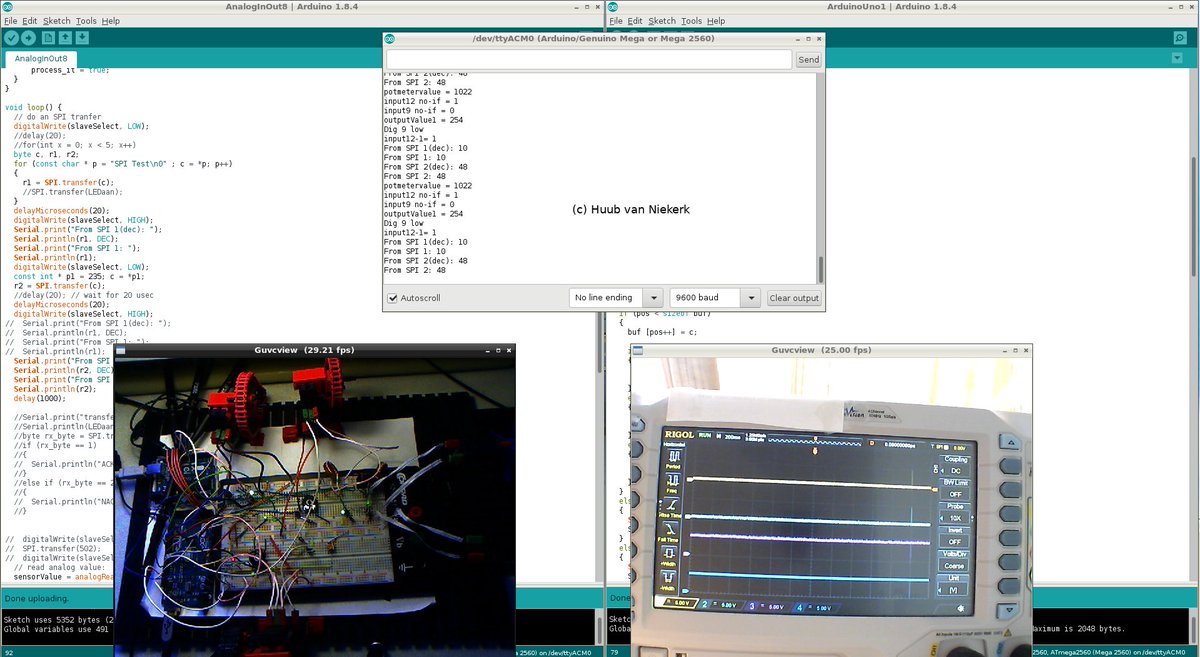Screen dimensions: 1200x657
Task: Open Help menu in ArduinoUno1 window
Action: [716, 20]
